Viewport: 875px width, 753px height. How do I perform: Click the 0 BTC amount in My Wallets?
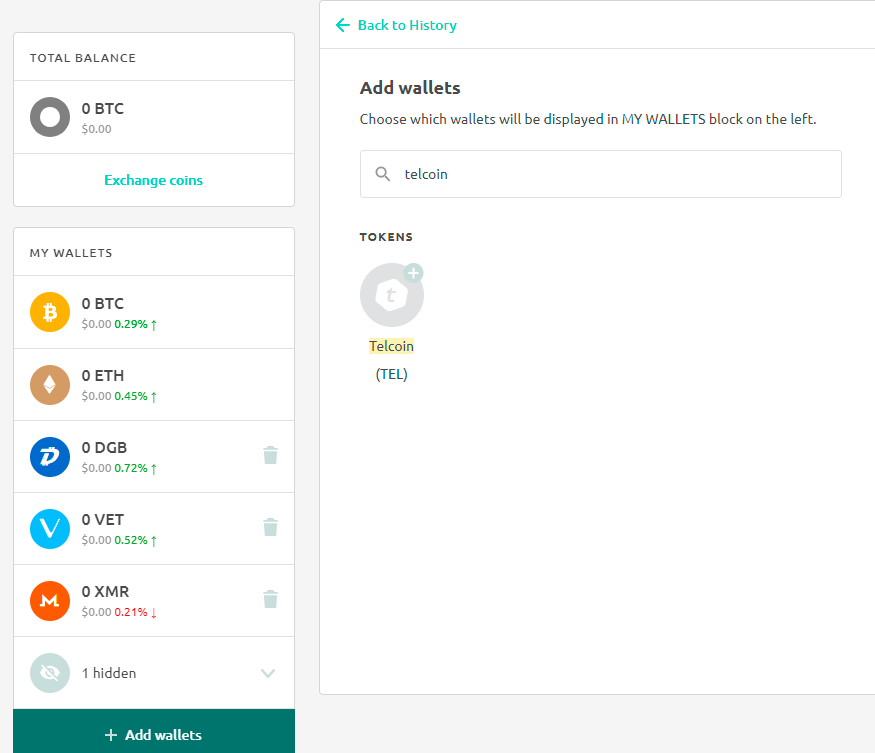[x=103, y=304]
